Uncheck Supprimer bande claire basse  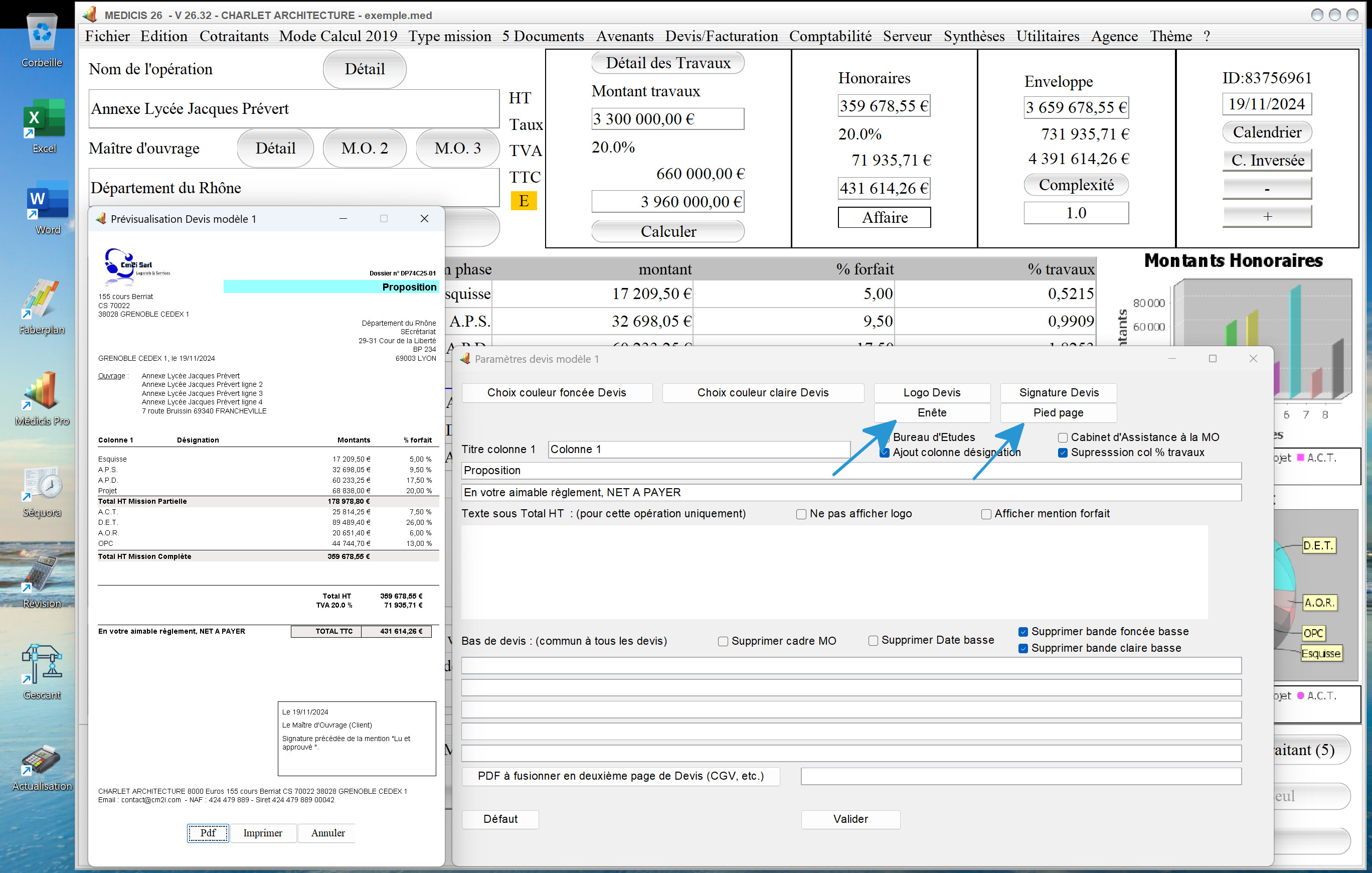coord(1023,649)
